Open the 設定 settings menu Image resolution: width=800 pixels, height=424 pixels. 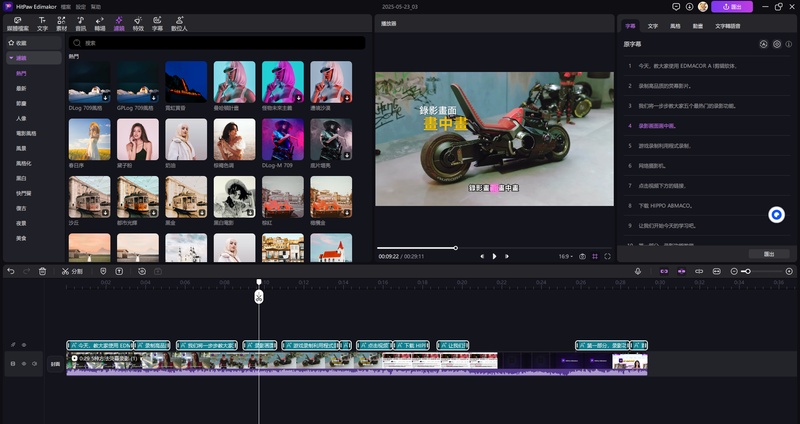[x=81, y=7]
